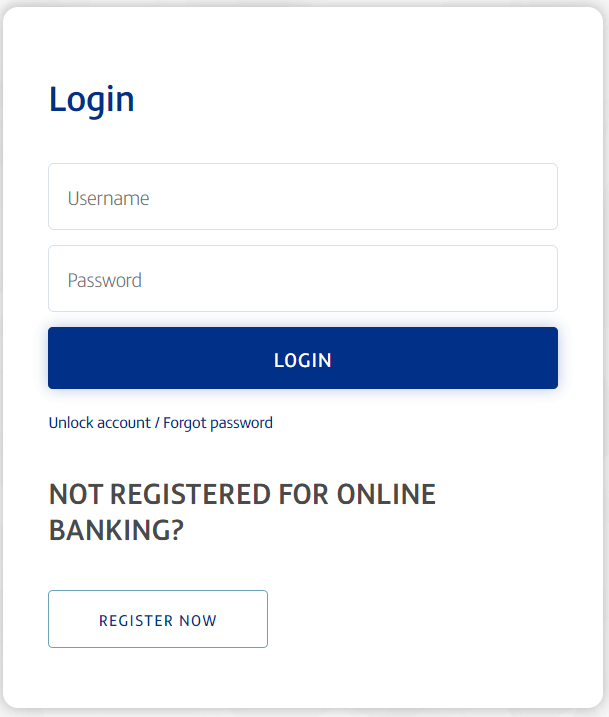Viewport: 609px width, 717px height.
Task: Click the Username input field
Action: 302,197
